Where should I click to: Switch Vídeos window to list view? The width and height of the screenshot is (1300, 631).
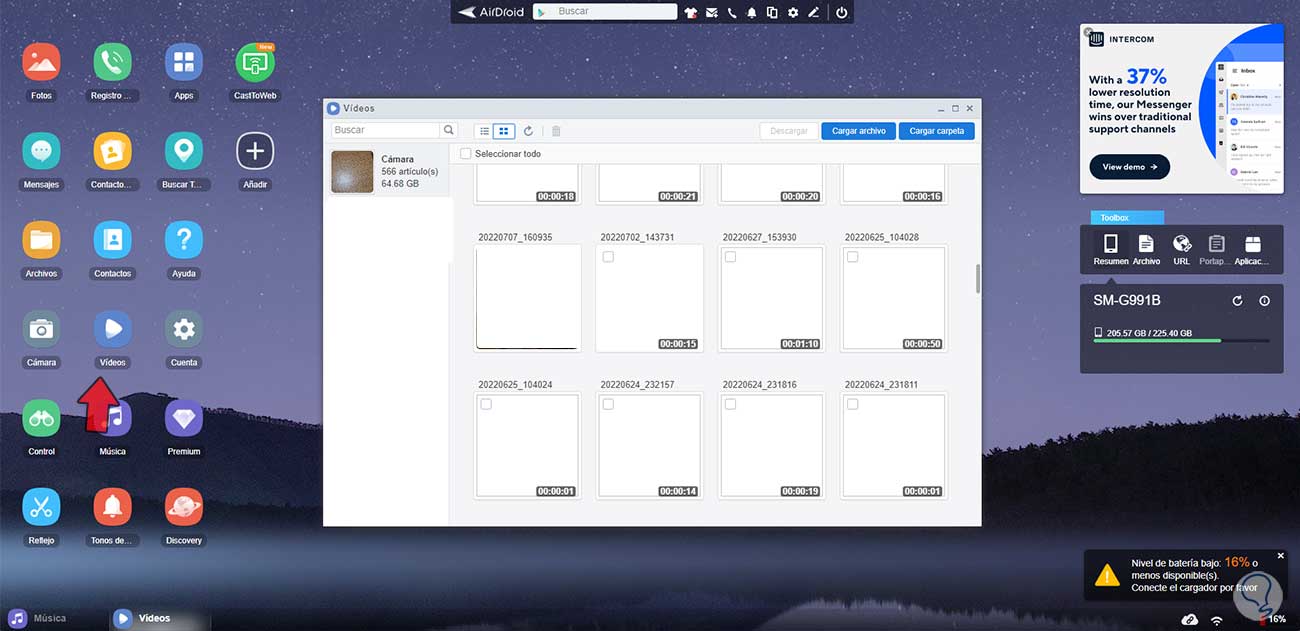click(484, 131)
